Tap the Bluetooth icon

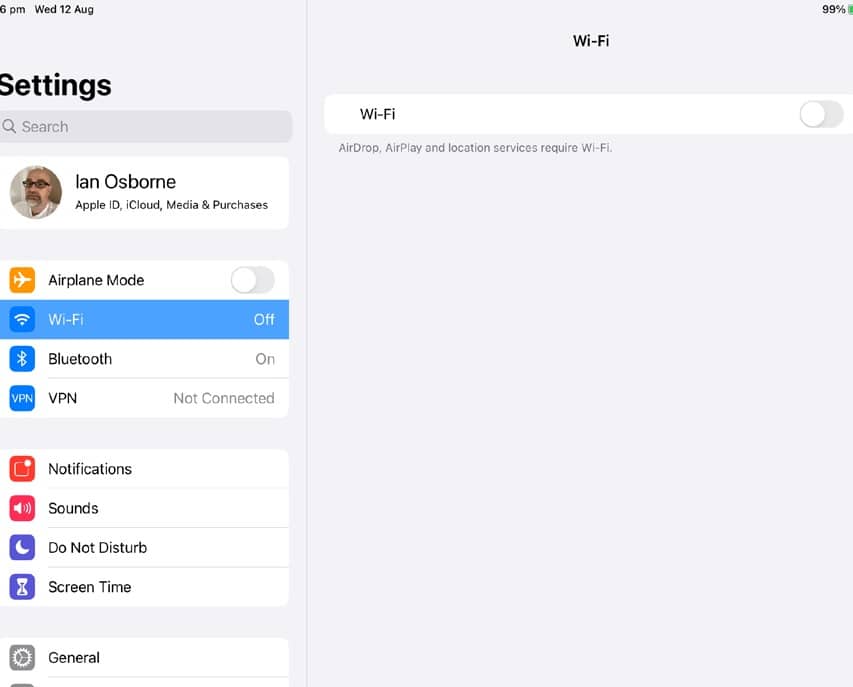tap(22, 359)
